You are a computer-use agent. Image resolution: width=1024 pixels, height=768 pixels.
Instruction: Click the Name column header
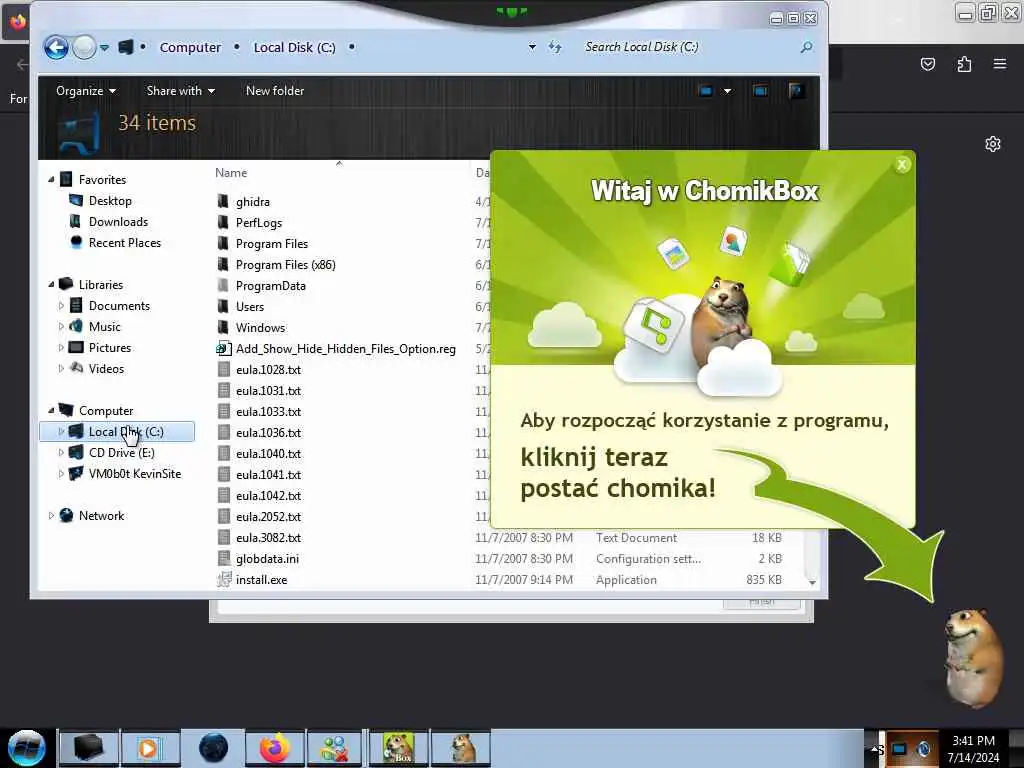tap(231, 172)
